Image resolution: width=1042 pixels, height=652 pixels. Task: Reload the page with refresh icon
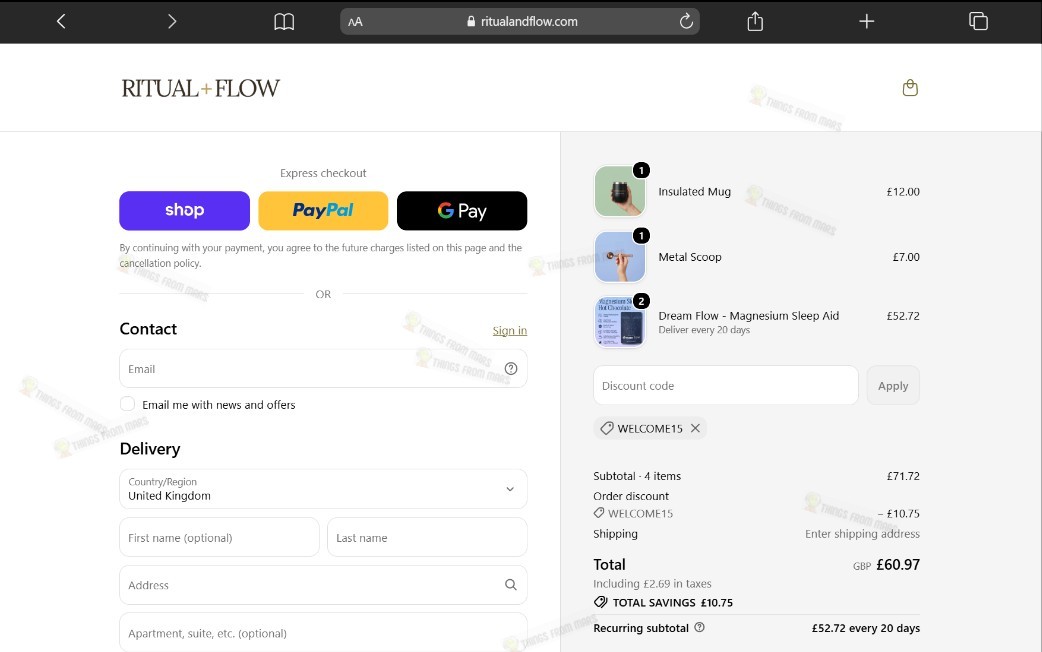click(x=686, y=21)
